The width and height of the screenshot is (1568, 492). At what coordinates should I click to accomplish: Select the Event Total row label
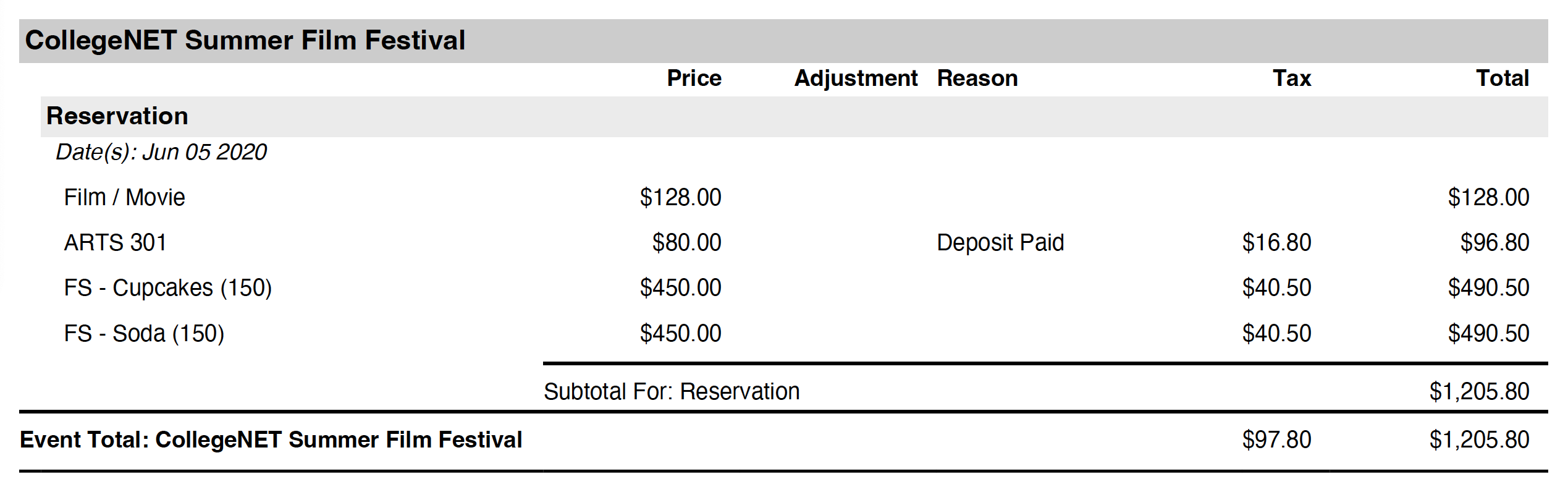point(271,440)
